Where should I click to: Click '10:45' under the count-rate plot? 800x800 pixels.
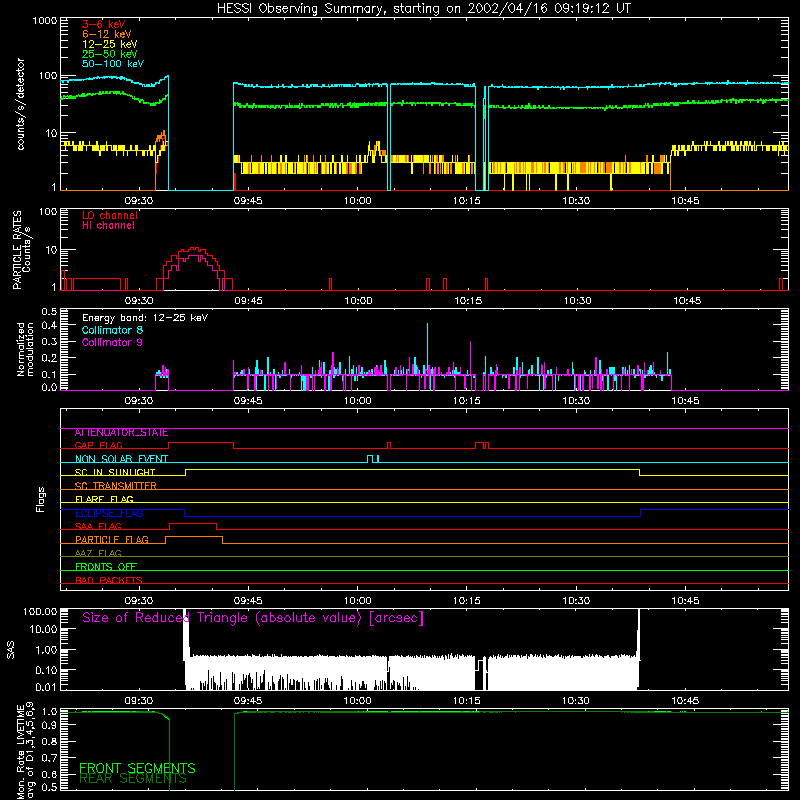tap(685, 201)
